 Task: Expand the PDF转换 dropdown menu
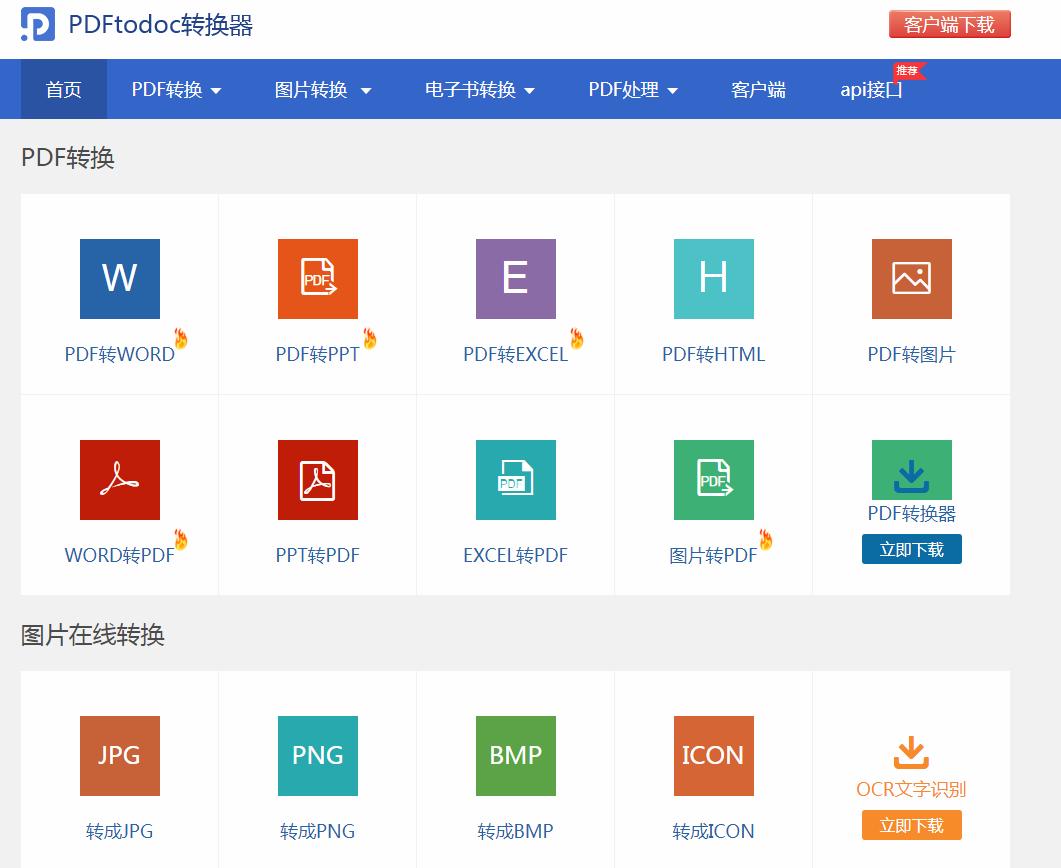[x=175, y=89]
